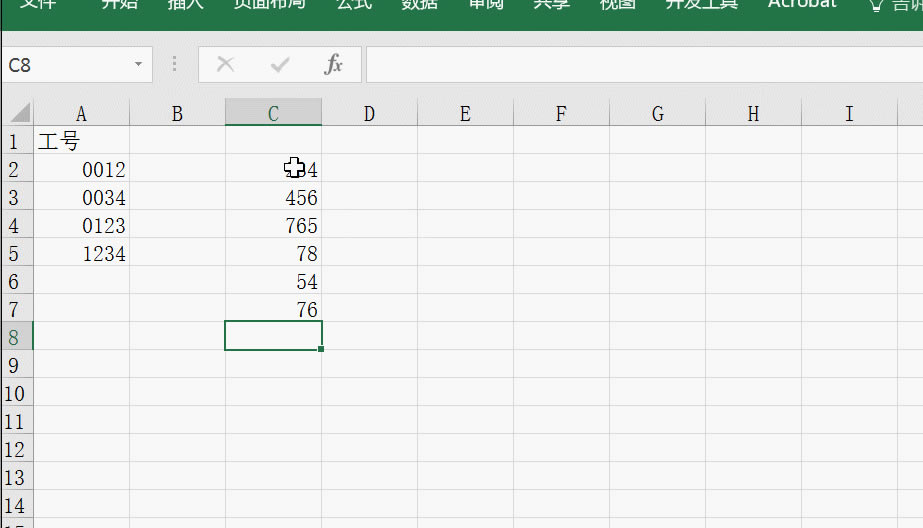Click the selected empty cell C8
The height and width of the screenshot is (528, 923).
click(273, 336)
